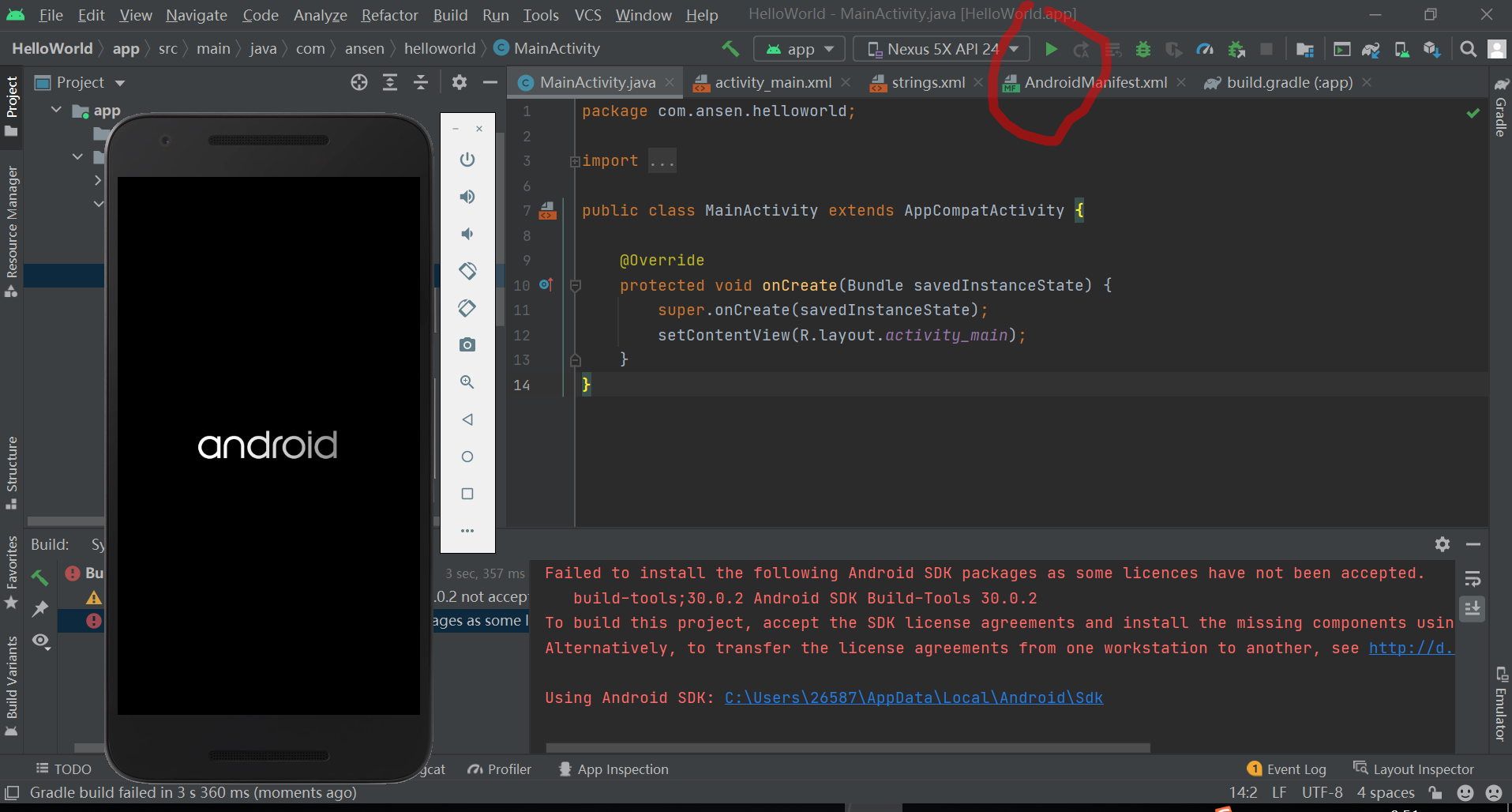
Task: Click the emulator Overview square button
Action: coord(467,494)
